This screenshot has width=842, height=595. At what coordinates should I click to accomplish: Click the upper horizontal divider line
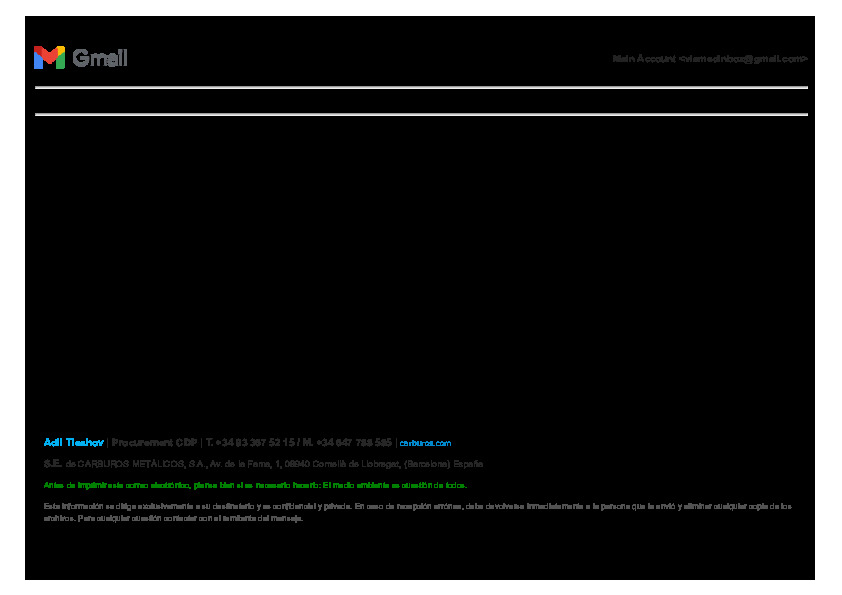pos(421,88)
